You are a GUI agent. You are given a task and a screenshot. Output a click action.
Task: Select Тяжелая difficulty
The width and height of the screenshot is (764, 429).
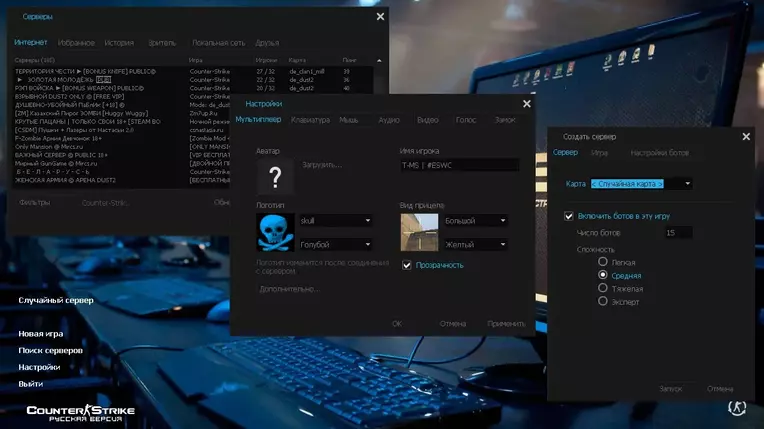coord(603,288)
